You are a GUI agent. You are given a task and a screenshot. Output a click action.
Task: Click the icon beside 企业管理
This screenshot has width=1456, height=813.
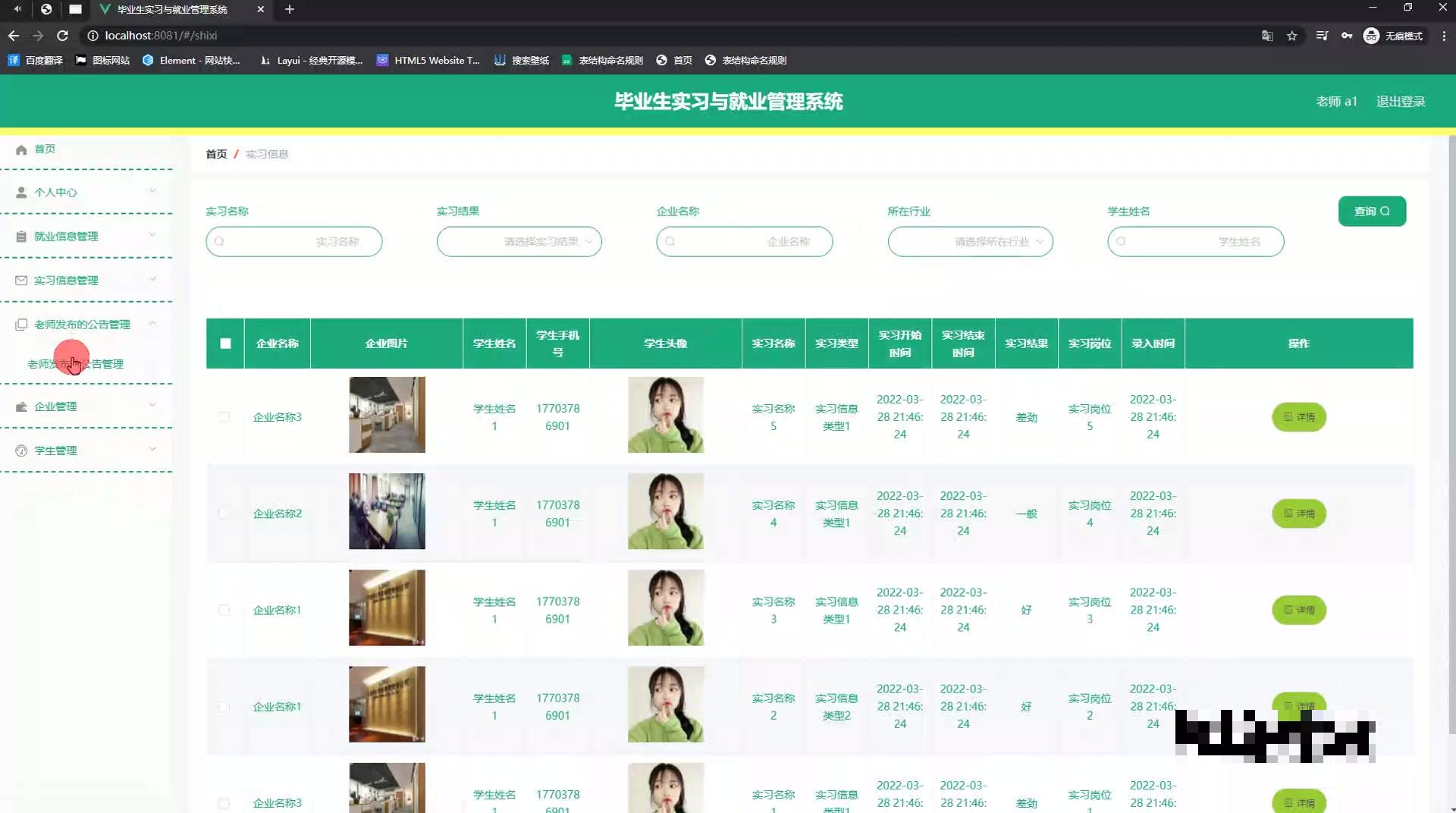21,406
